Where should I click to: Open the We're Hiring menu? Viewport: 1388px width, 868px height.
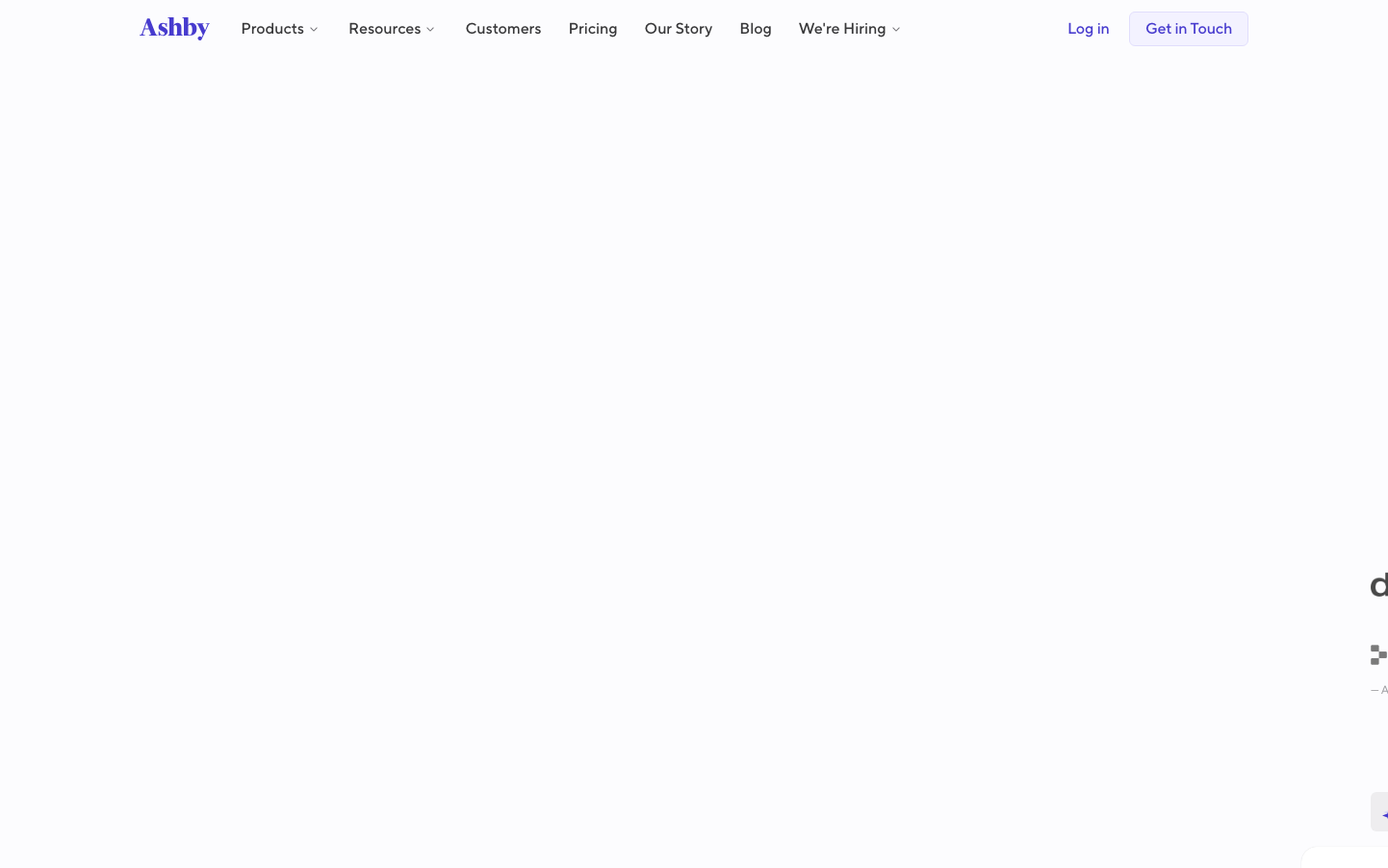[841, 29]
